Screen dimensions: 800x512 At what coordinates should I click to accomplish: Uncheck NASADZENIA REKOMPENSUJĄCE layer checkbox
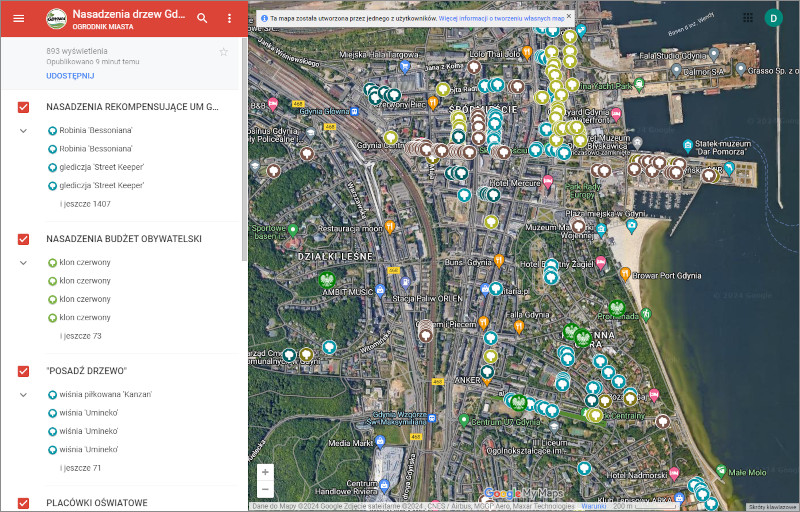click(x=23, y=107)
